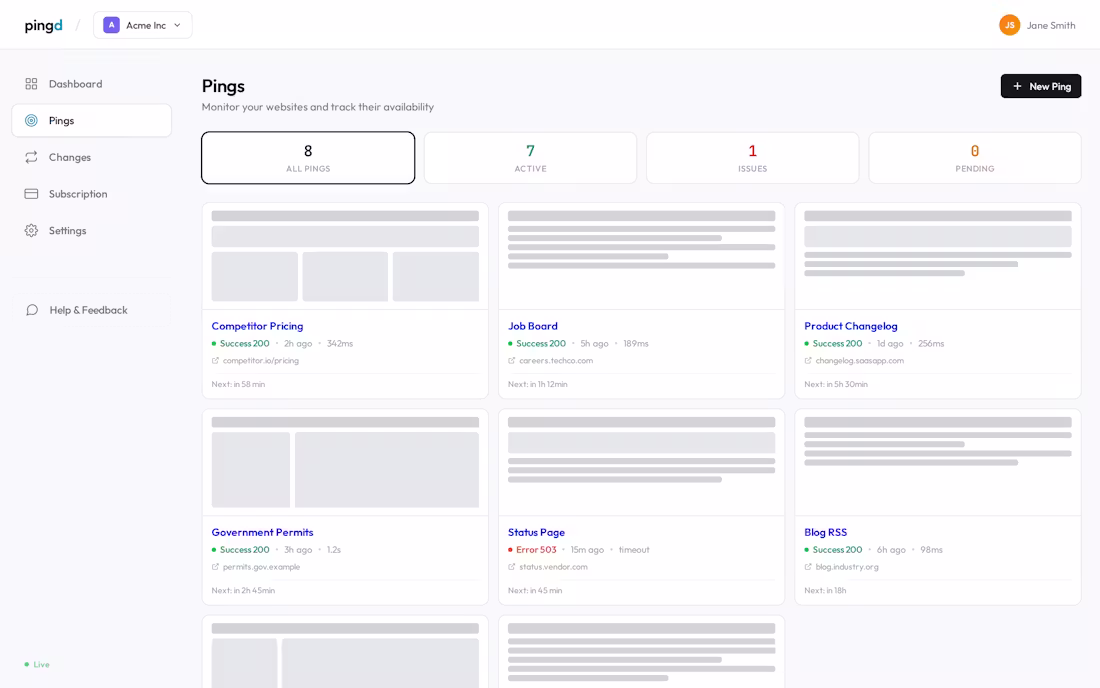The width and height of the screenshot is (1100, 688).
Task: Click the external-link icon beside status.vendor.com
Action: coord(511,567)
